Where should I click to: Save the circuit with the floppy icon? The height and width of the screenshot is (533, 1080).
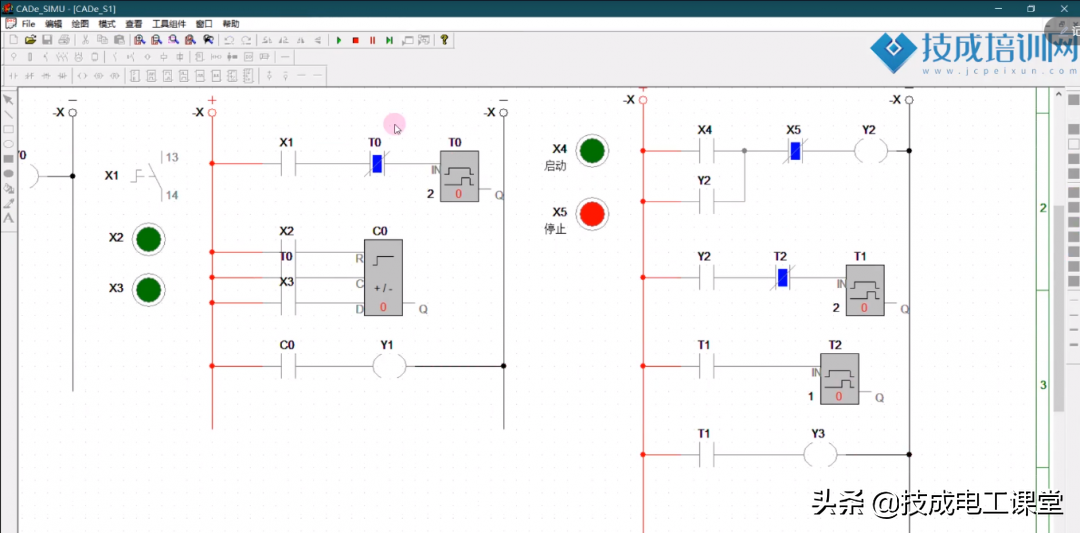(x=47, y=40)
